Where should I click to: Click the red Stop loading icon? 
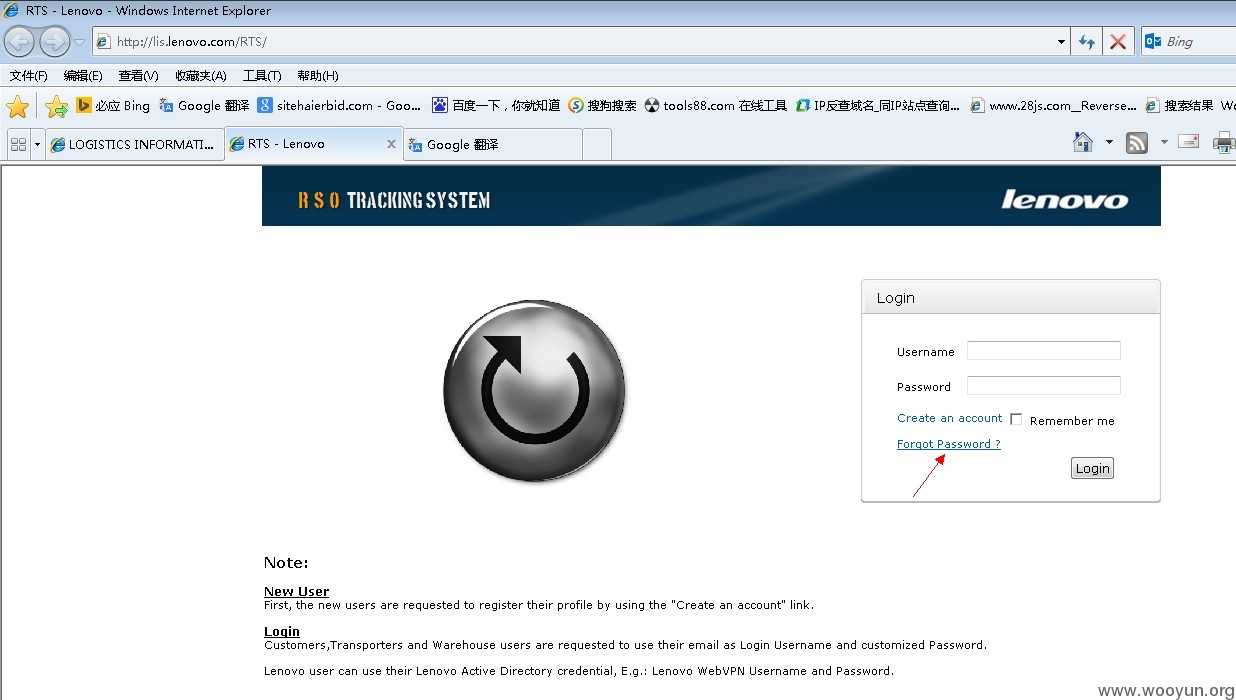point(1118,42)
